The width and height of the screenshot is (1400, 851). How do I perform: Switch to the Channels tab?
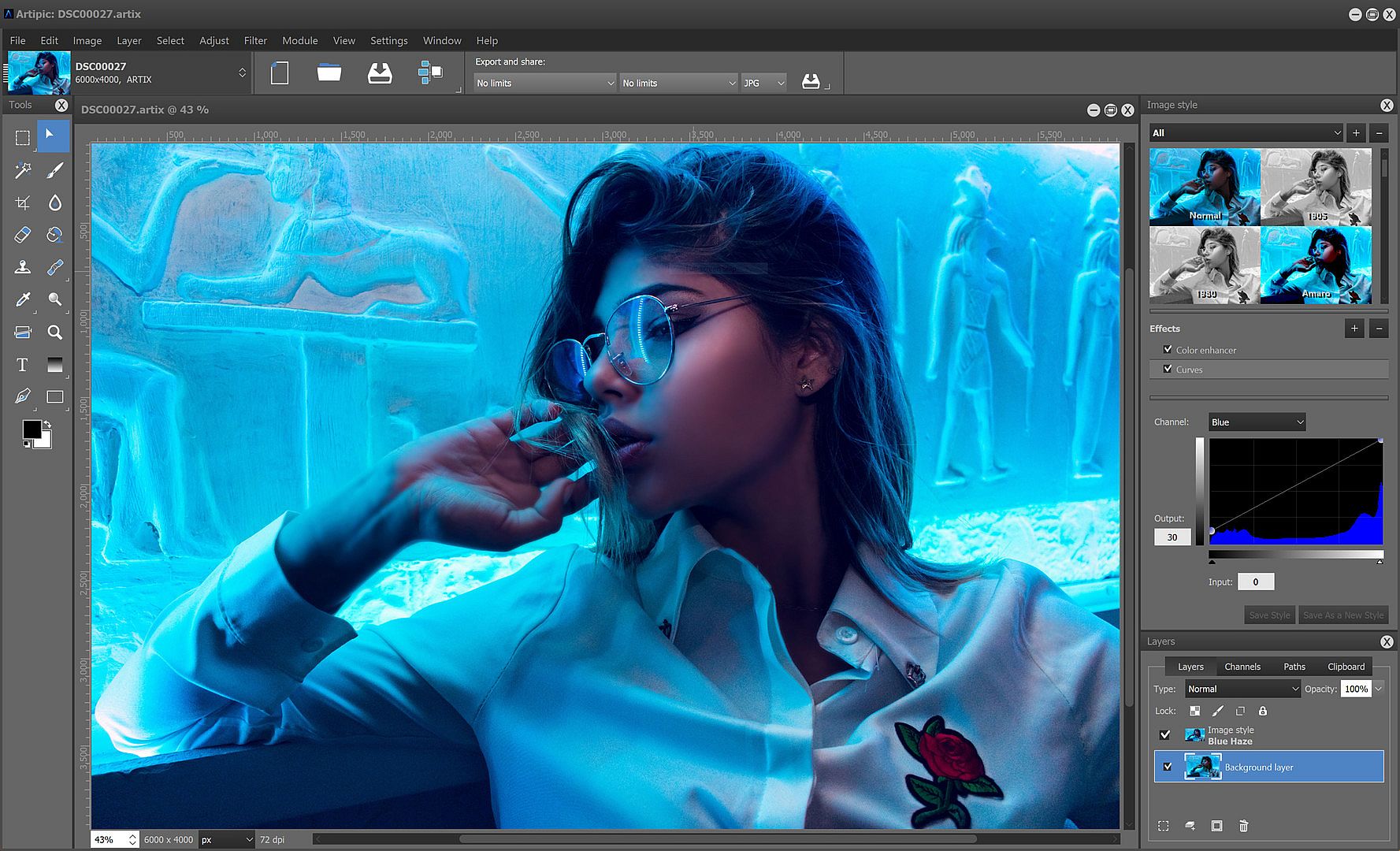1242,667
